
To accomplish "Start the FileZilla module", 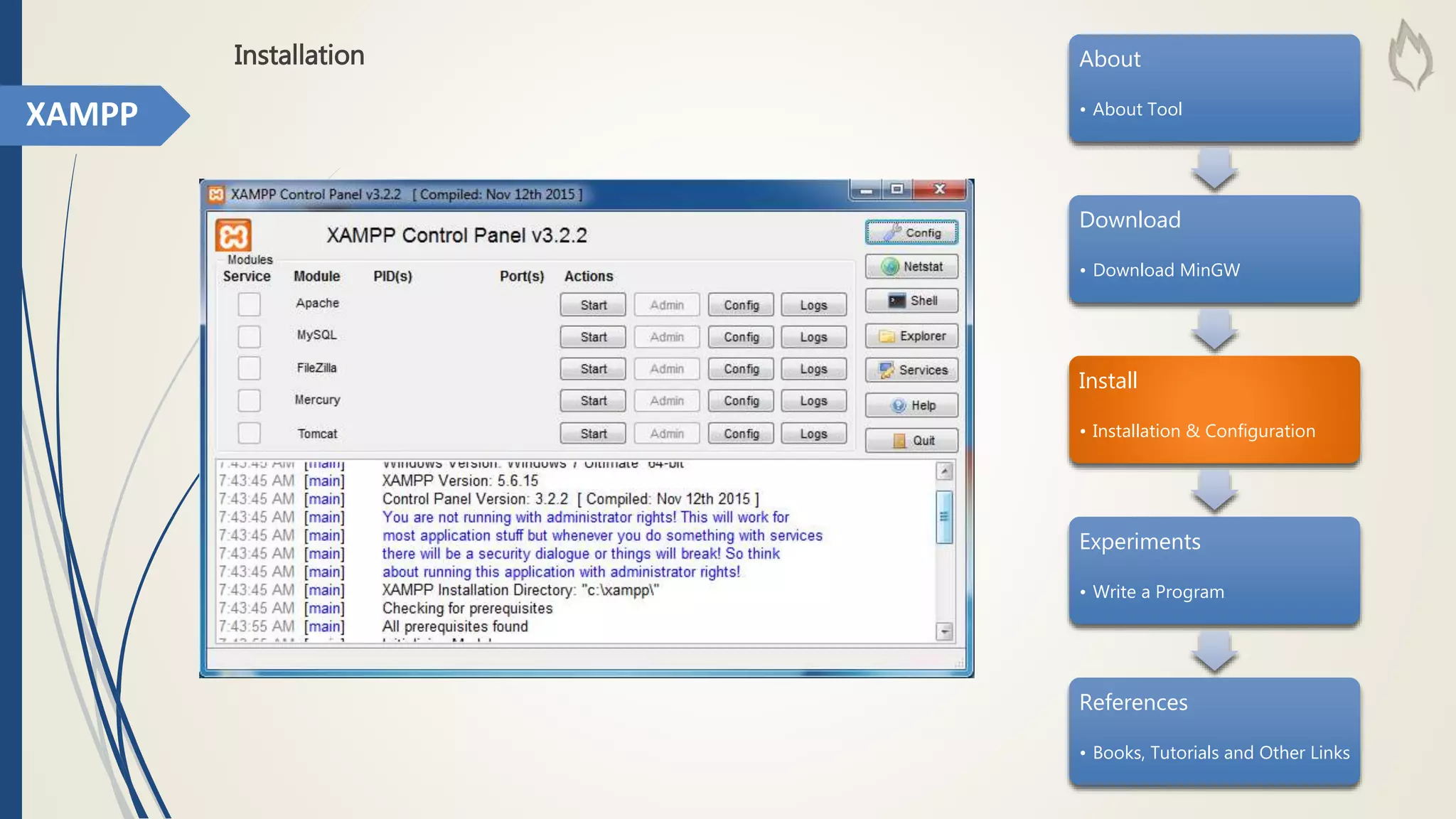I will (x=593, y=369).
